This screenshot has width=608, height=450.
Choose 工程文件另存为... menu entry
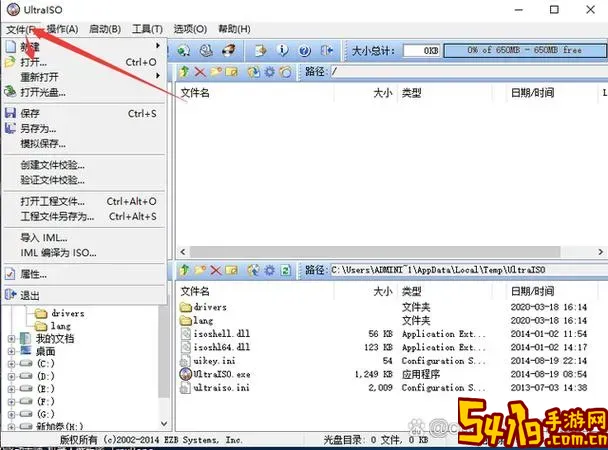click(x=84, y=217)
